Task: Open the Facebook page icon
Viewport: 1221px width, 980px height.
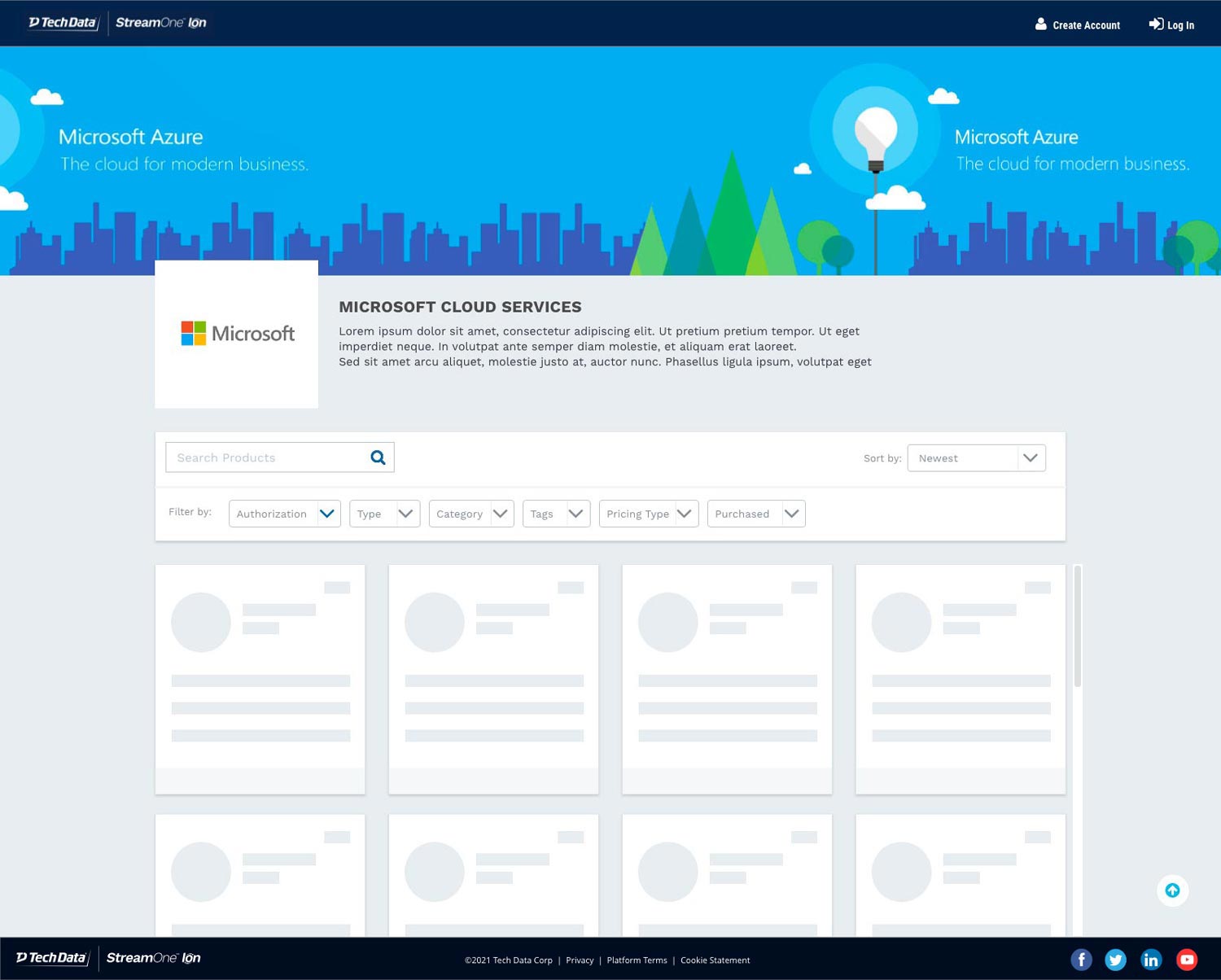Action: pos(1081,960)
